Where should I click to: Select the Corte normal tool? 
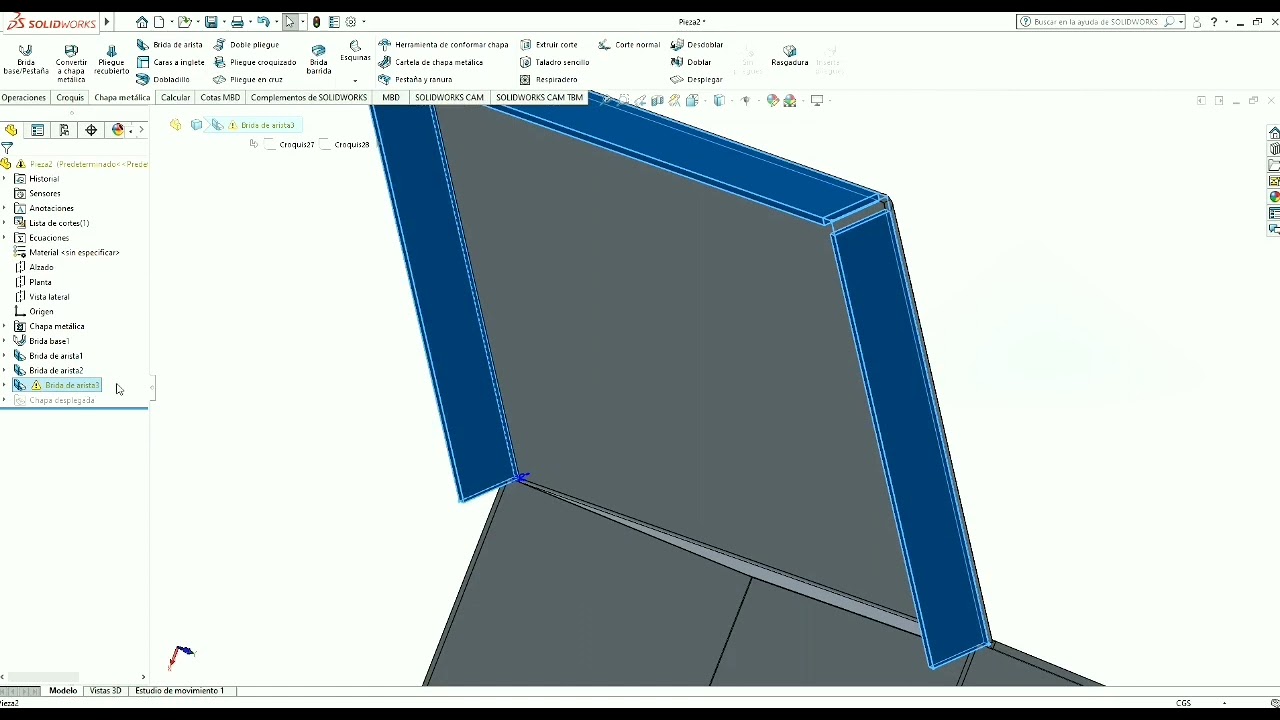pyautogui.click(x=630, y=45)
